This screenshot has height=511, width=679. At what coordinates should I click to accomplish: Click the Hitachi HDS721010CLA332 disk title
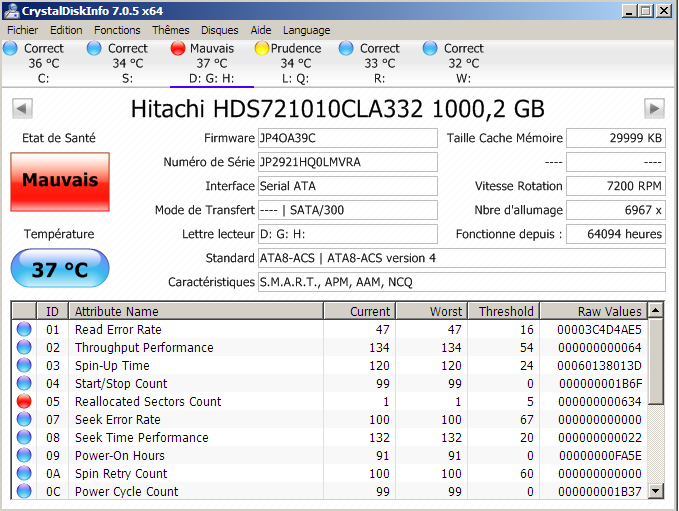coord(337,109)
